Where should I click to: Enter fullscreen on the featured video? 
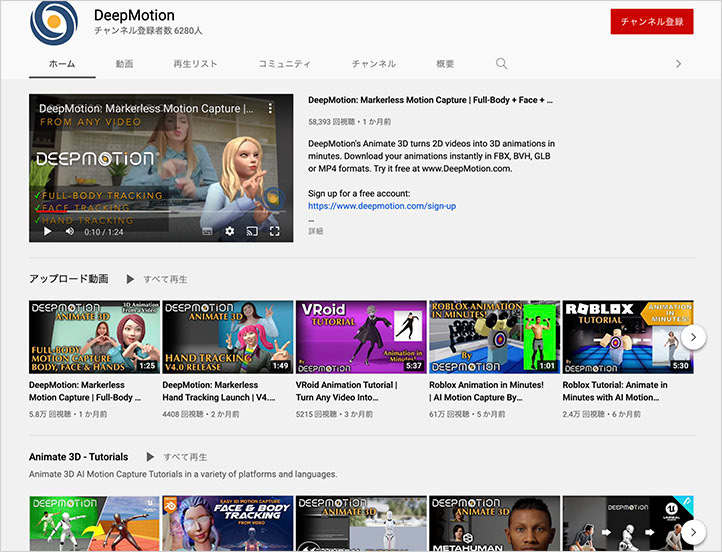tap(274, 232)
